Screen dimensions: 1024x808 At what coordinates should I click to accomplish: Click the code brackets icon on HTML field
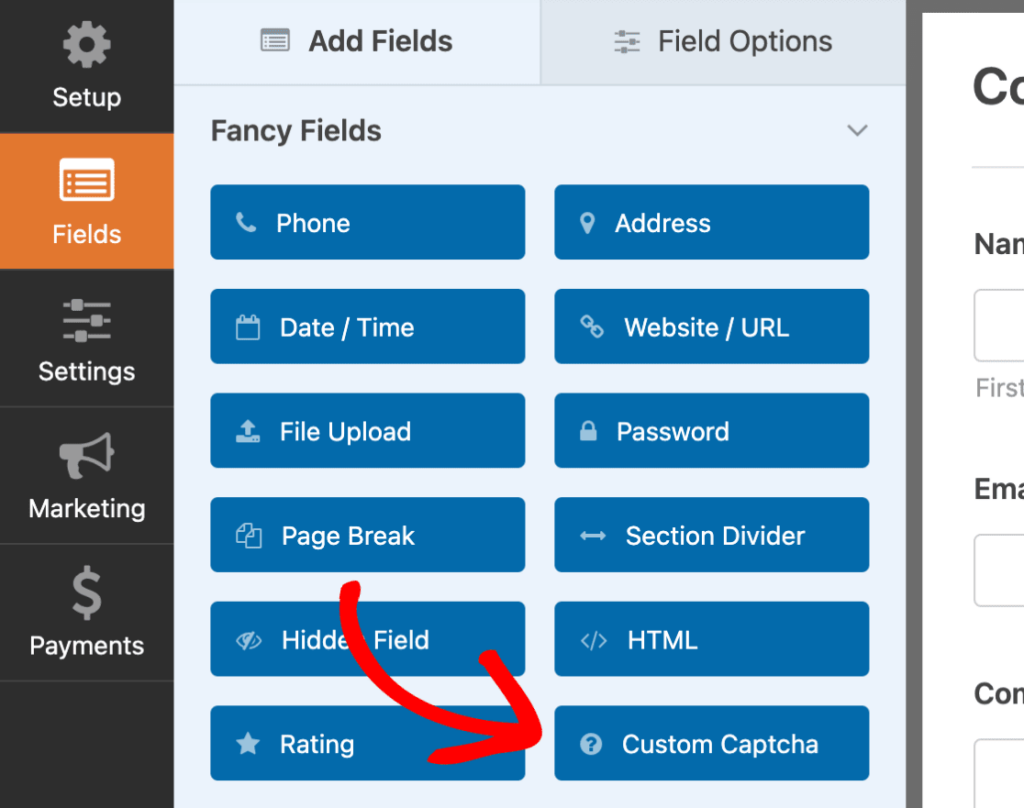596,639
